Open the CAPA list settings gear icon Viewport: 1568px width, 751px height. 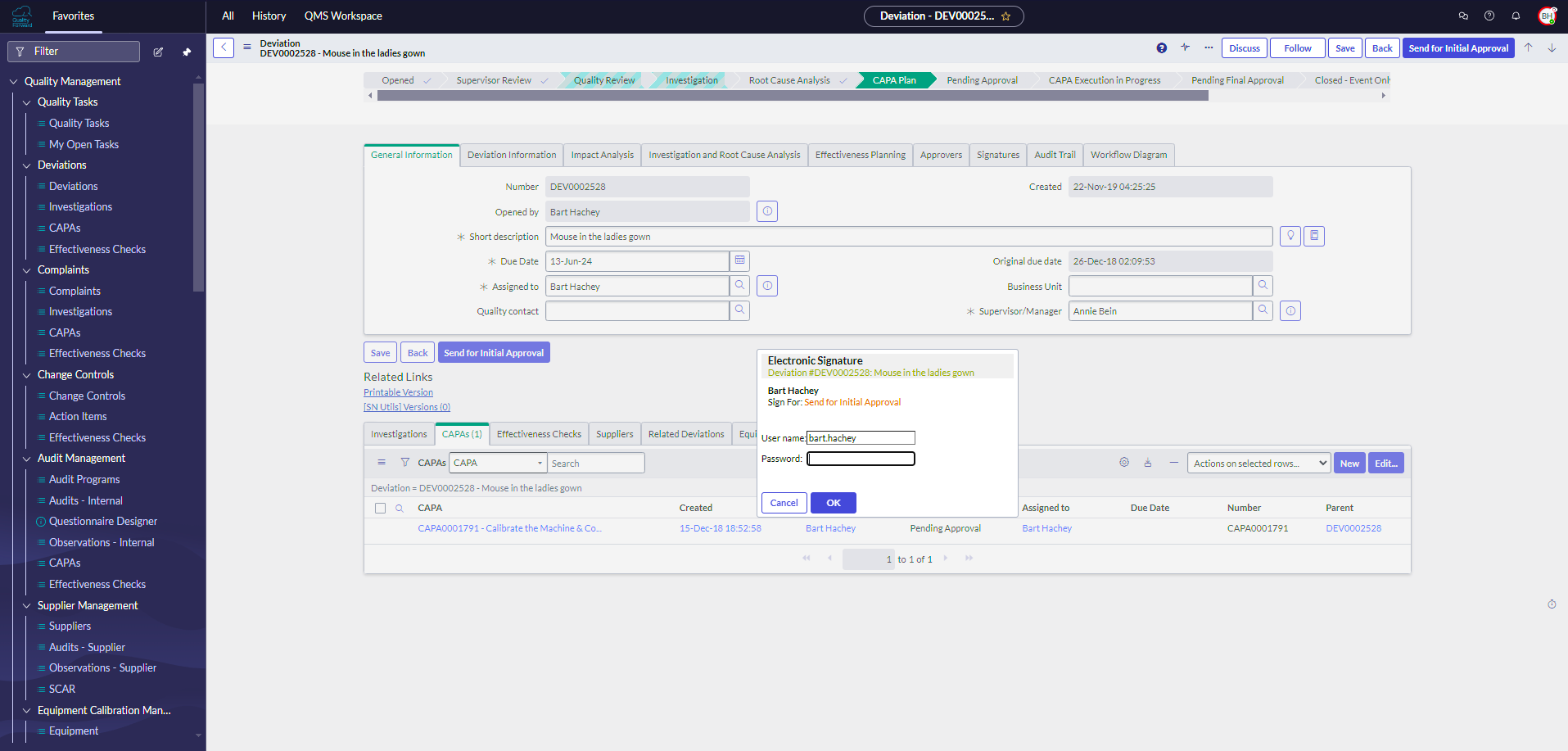(x=1124, y=463)
